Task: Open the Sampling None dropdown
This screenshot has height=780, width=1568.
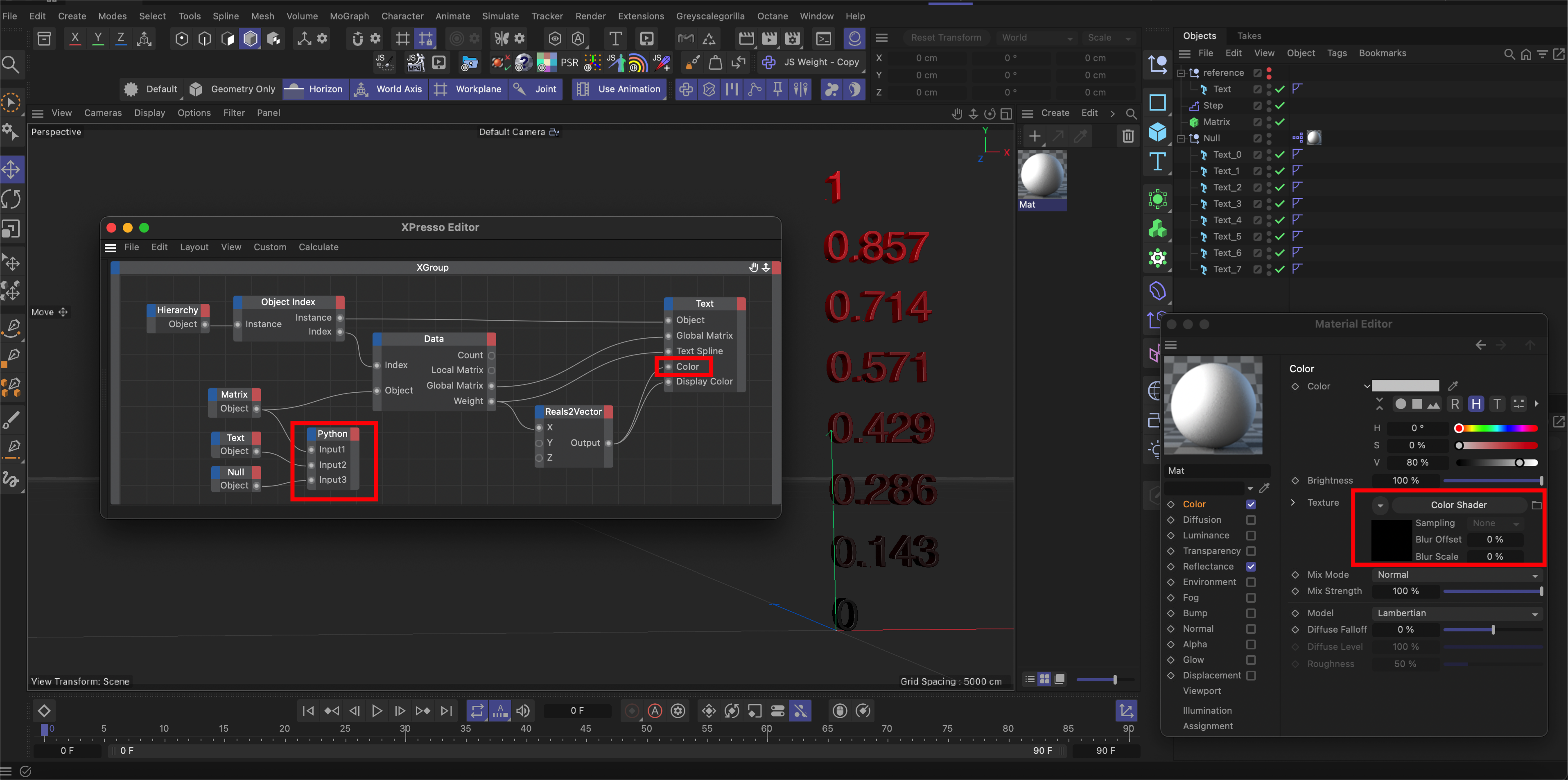Action: (1495, 524)
